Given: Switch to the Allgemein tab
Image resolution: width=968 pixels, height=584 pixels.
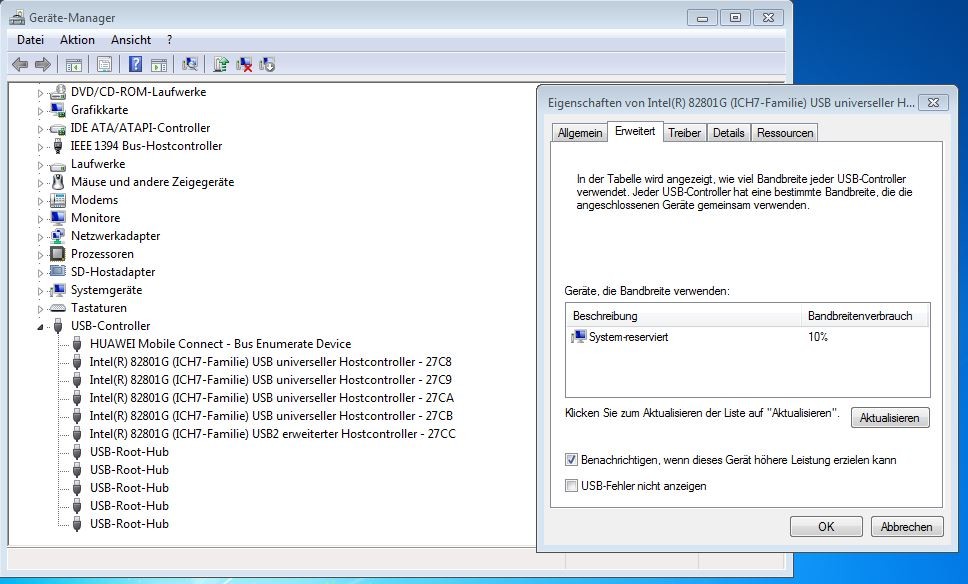Looking at the screenshot, I should tap(580, 133).
